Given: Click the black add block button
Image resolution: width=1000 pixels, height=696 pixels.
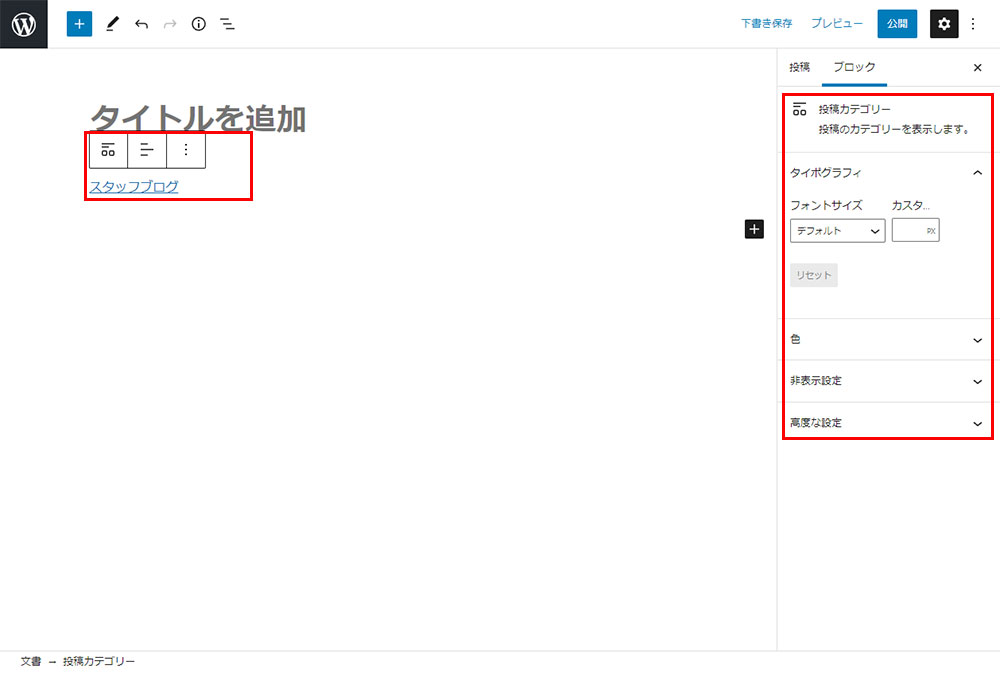Looking at the screenshot, I should click(754, 229).
